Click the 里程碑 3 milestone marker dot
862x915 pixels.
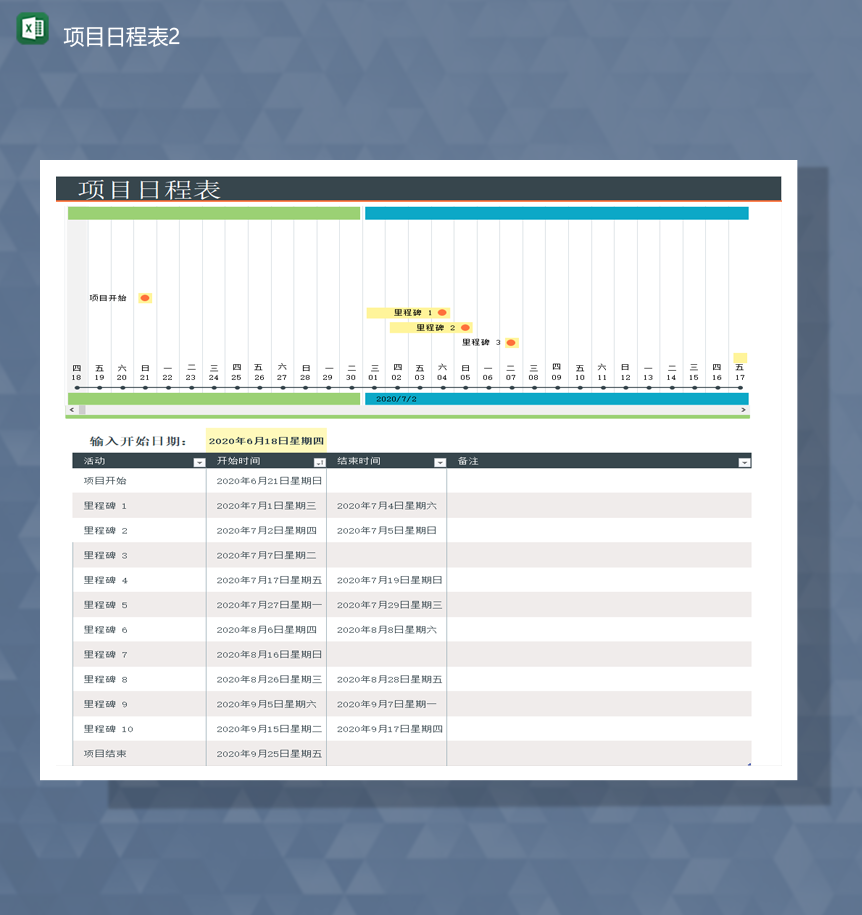coord(510,342)
